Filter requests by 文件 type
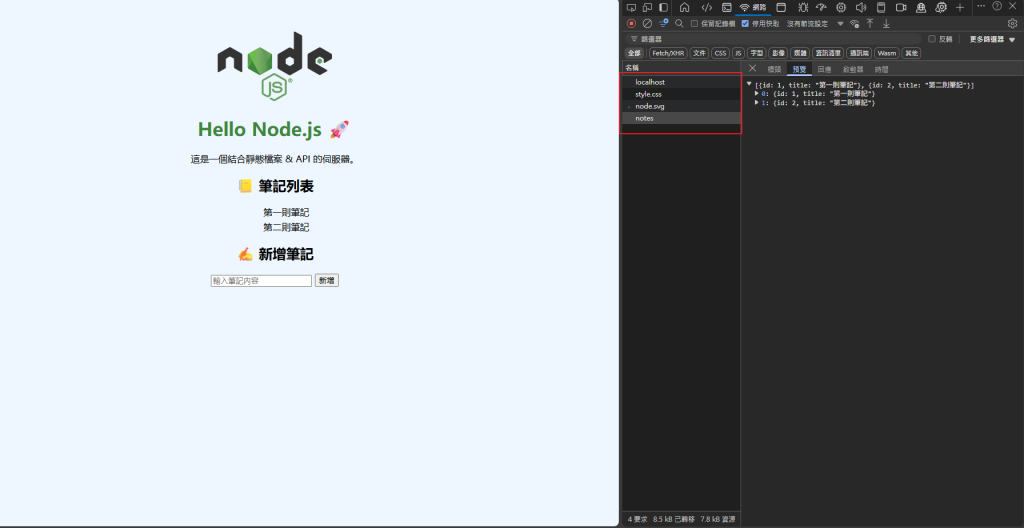1024x528 pixels. pos(699,53)
